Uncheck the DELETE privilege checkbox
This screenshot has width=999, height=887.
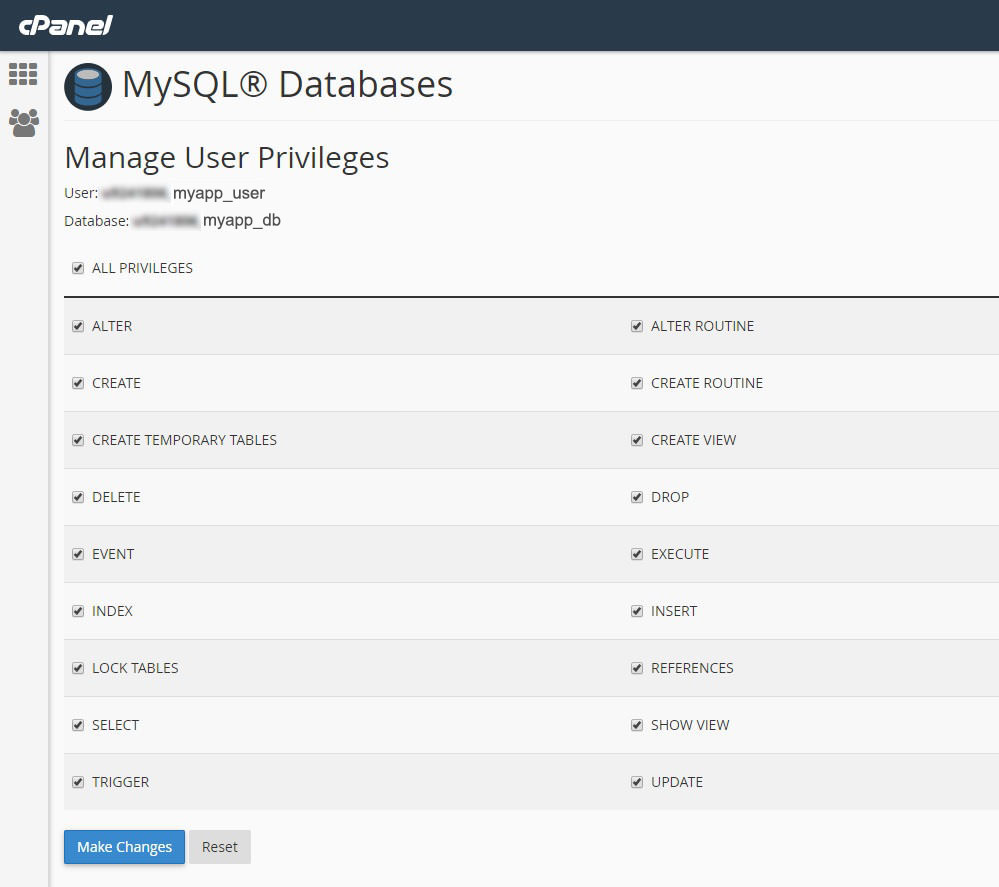[78, 497]
